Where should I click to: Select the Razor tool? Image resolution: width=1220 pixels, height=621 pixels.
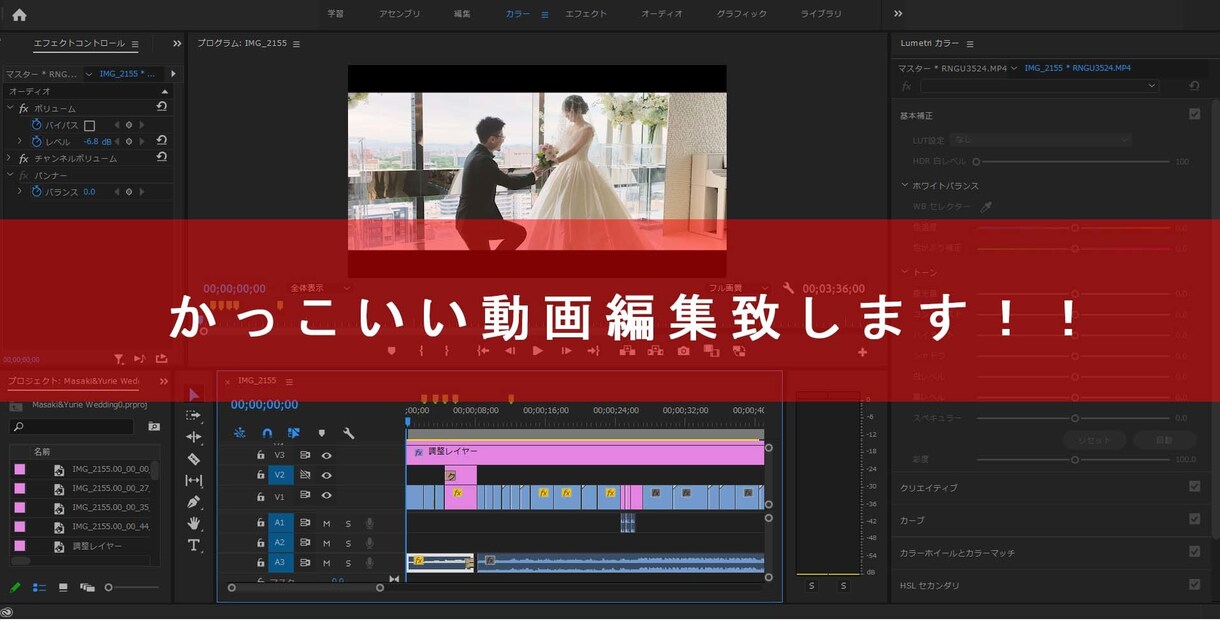pos(194,459)
